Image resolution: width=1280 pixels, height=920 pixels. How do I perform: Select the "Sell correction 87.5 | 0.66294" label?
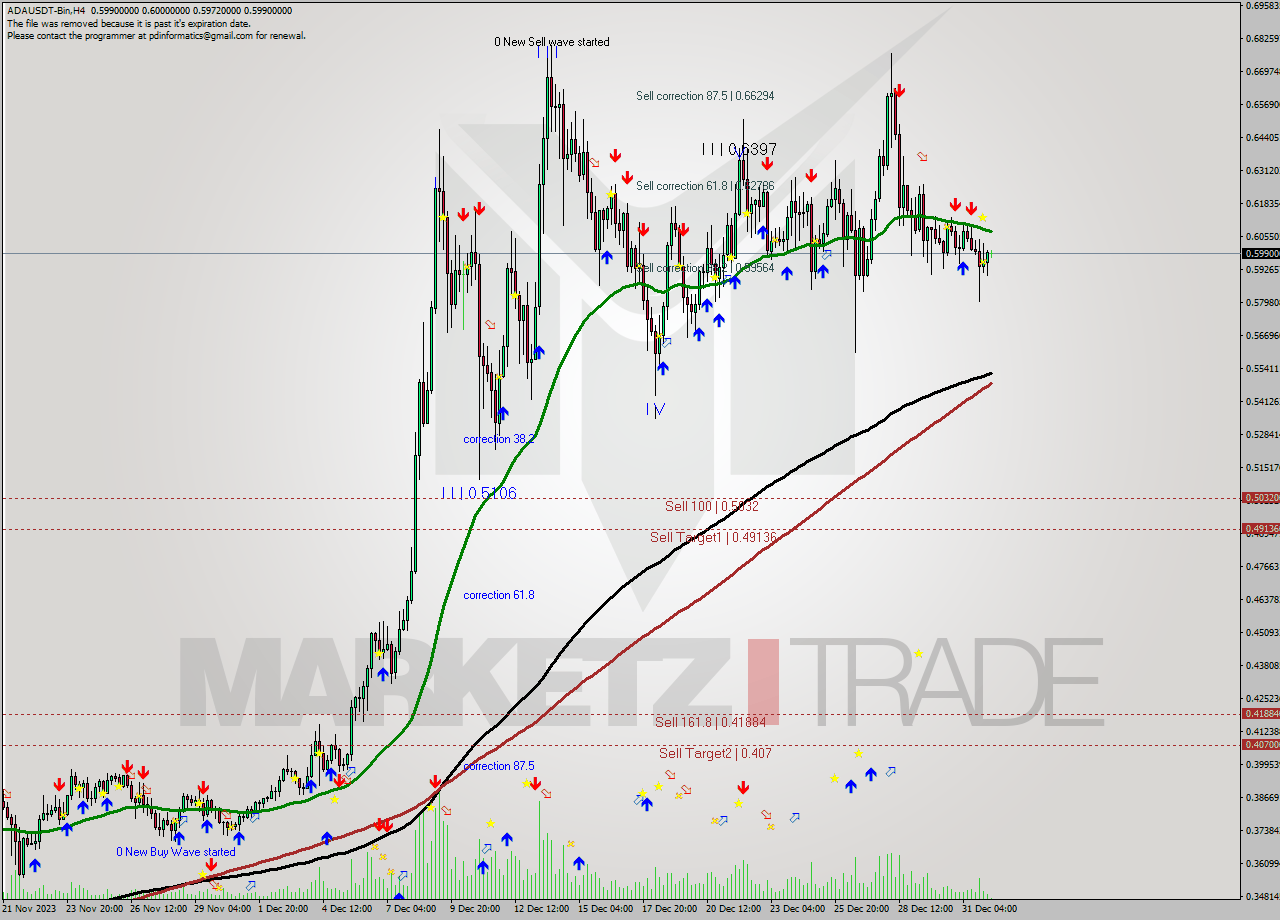[705, 96]
